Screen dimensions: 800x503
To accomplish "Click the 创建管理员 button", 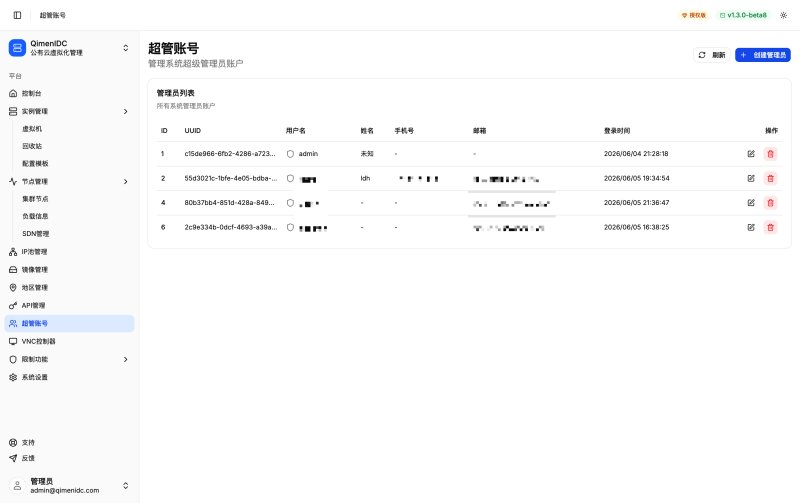I will [x=763, y=55].
